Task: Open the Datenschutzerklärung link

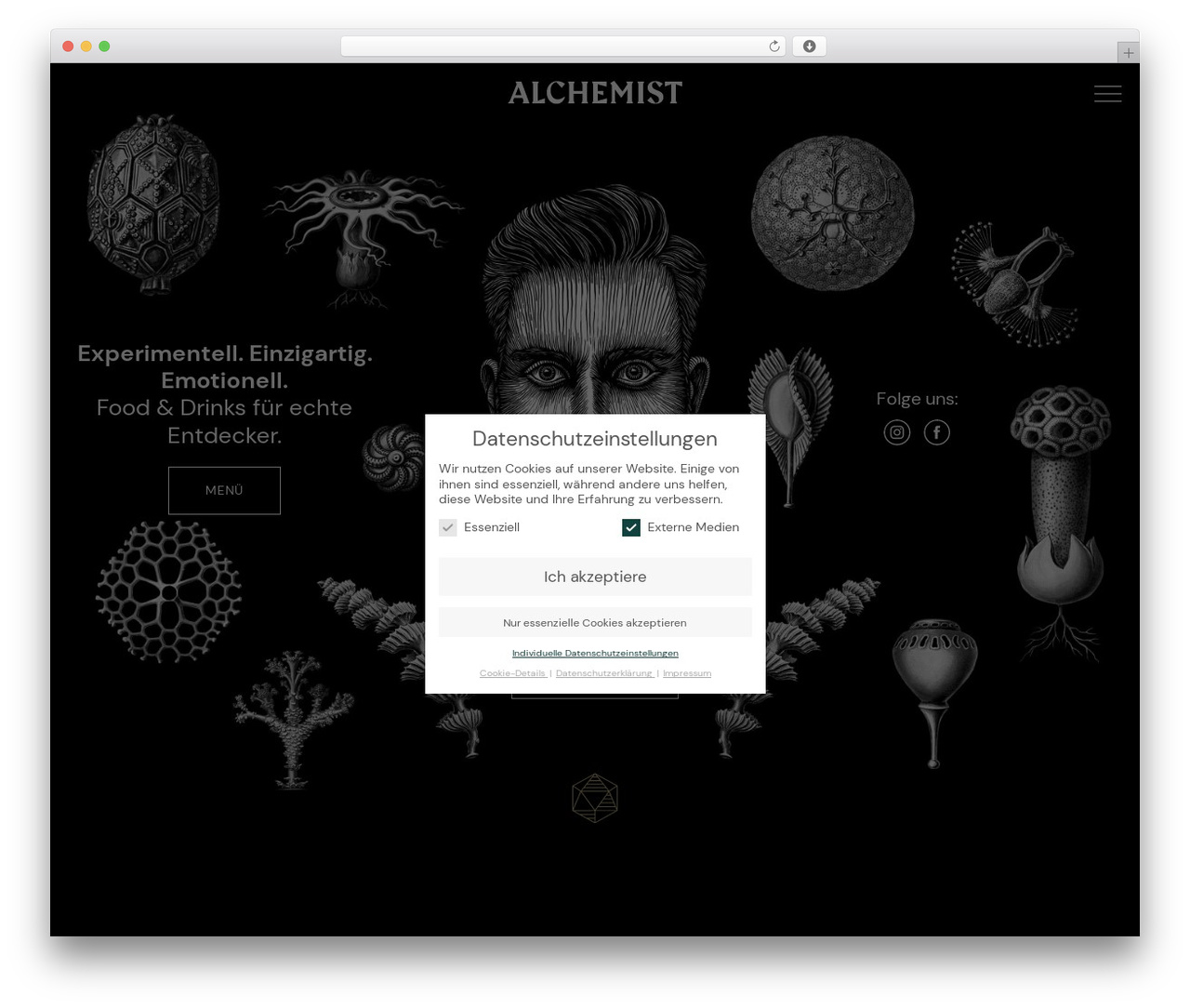Action: pyautogui.click(x=604, y=673)
